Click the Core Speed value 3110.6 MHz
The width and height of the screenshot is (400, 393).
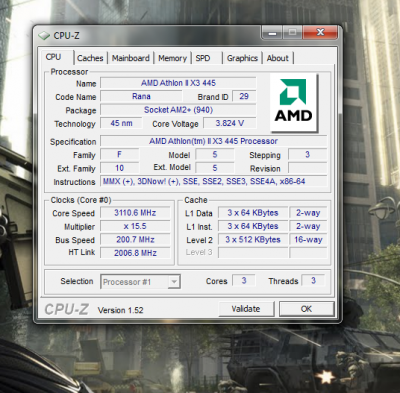coord(135,213)
